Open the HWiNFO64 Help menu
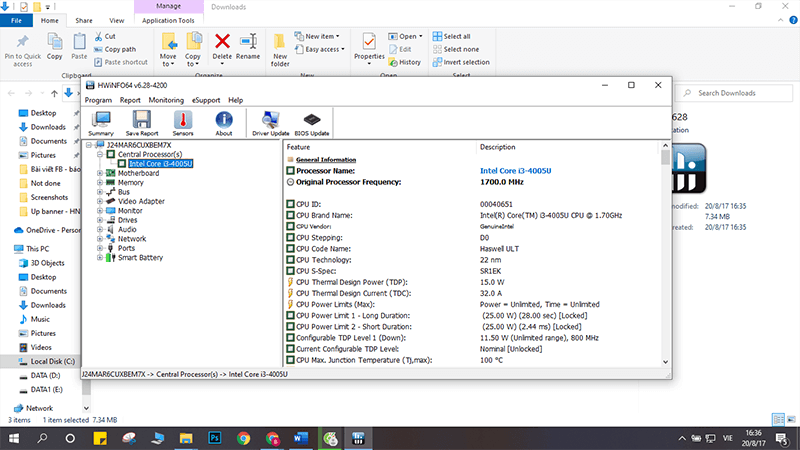The image size is (800, 450). click(x=235, y=100)
